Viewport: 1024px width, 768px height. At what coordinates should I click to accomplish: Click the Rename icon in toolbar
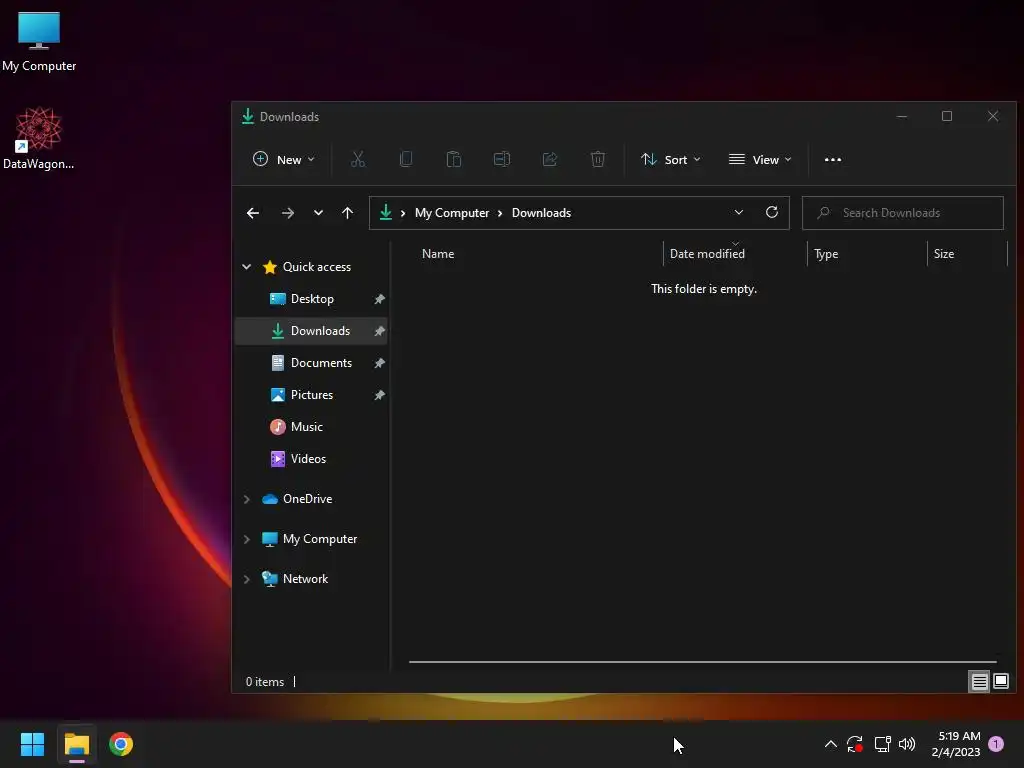pos(502,159)
